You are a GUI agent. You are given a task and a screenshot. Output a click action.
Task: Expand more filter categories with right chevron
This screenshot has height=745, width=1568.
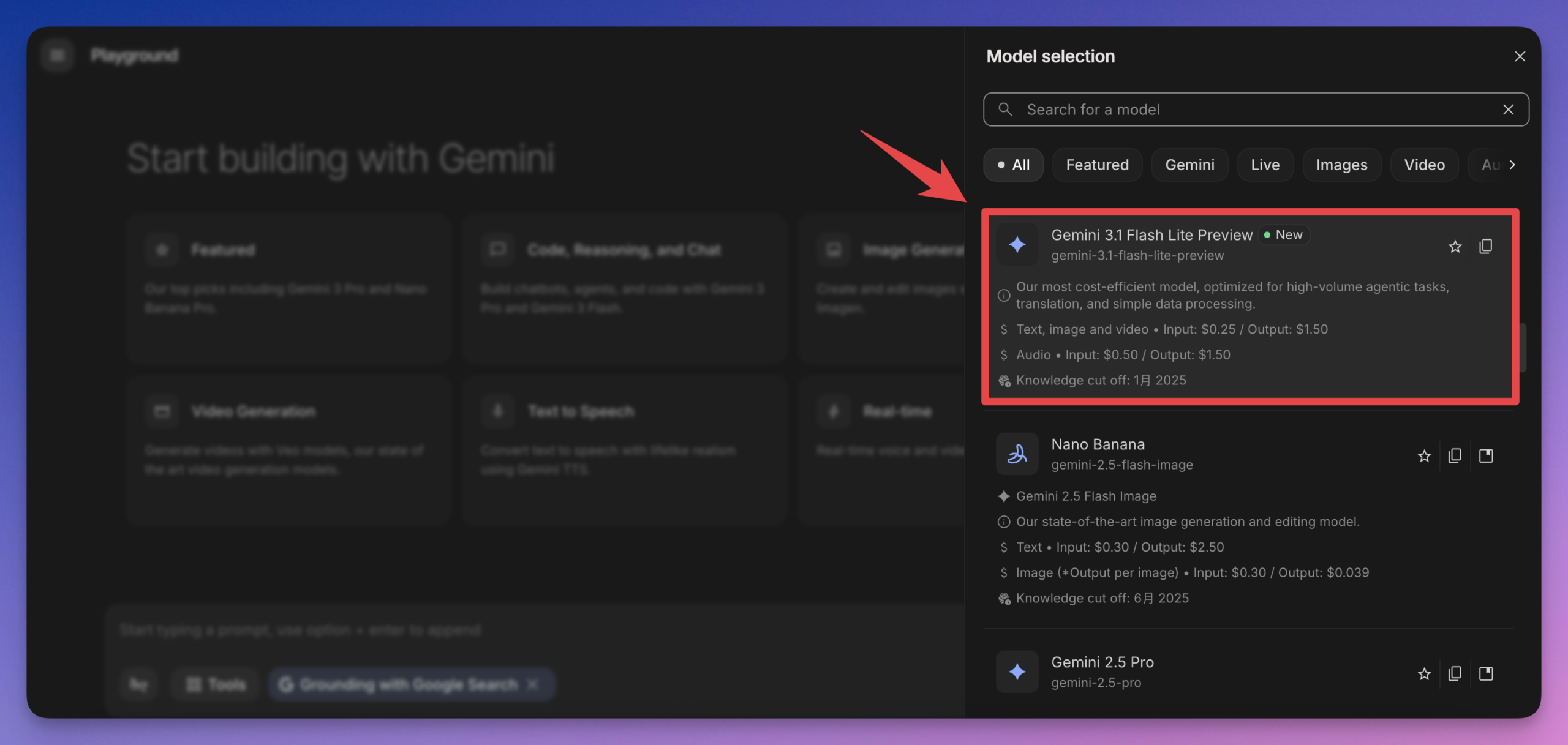pos(1512,164)
